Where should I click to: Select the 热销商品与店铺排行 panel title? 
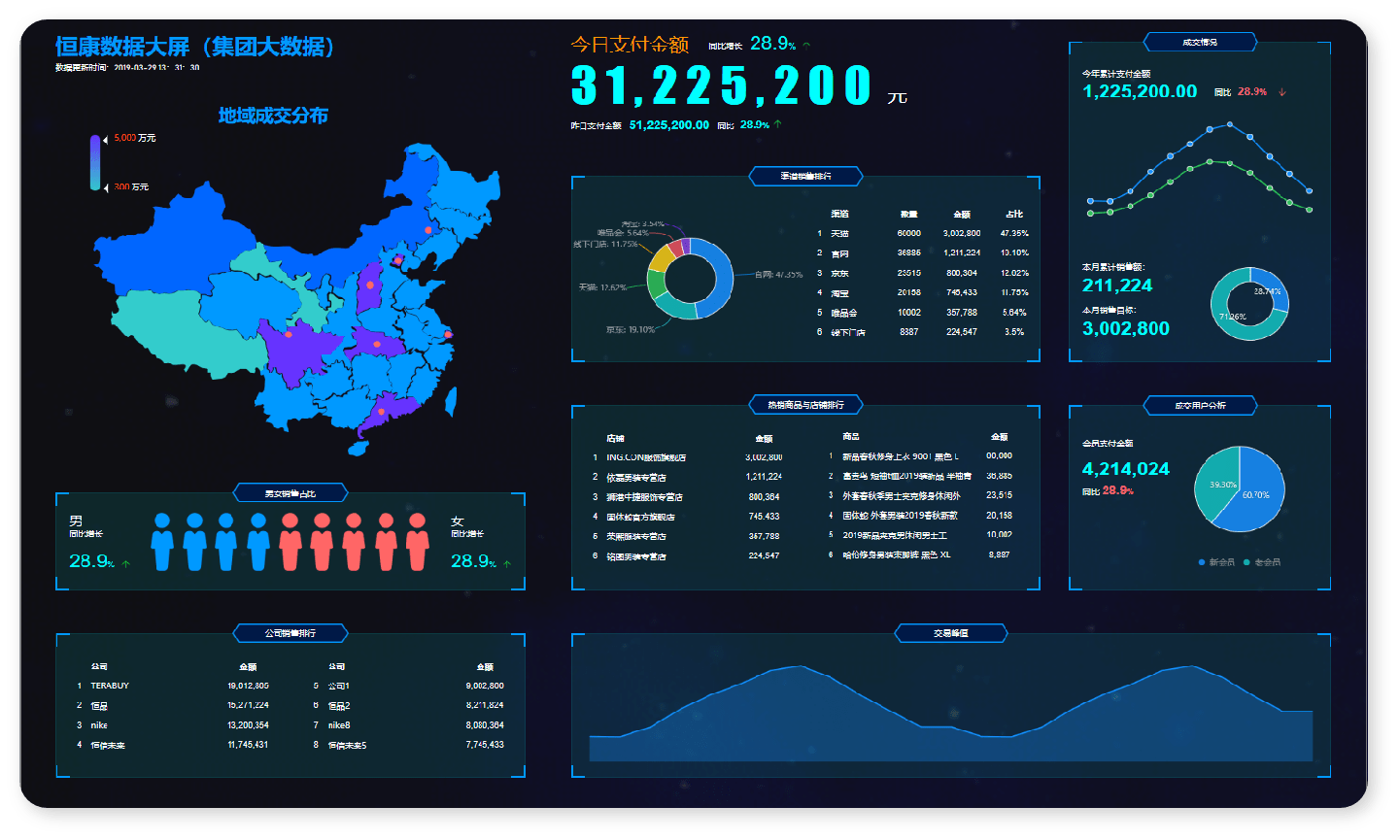click(805, 405)
